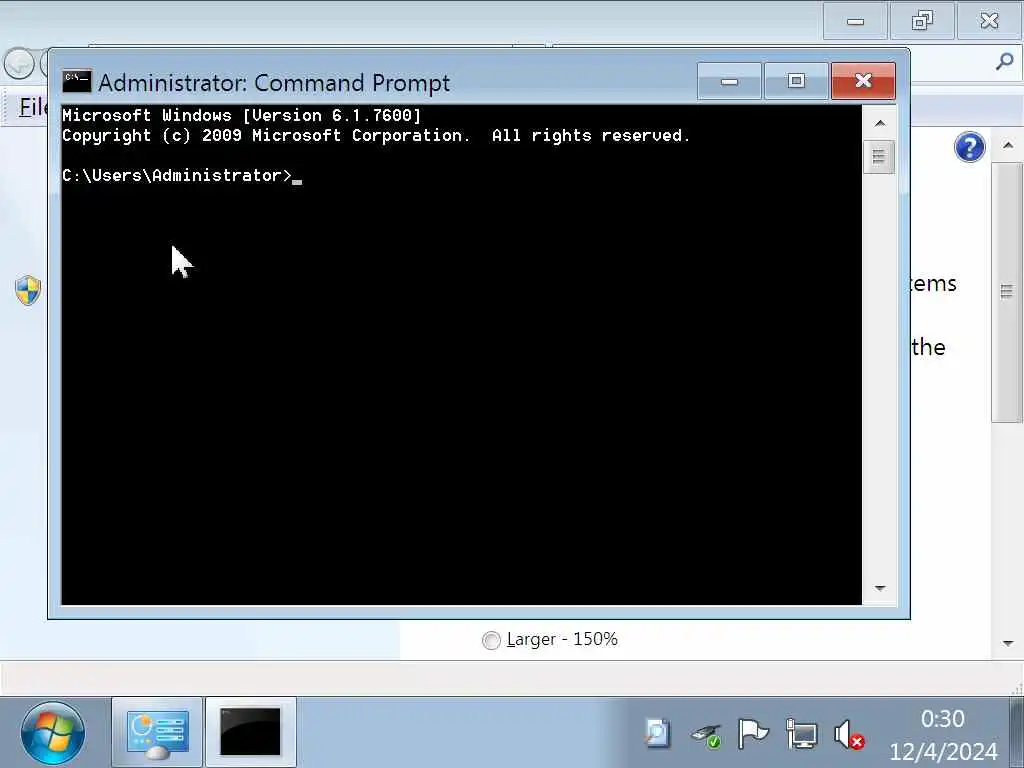Click the muted volume speaker icon
The height and width of the screenshot is (768, 1024).
tap(849, 734)
